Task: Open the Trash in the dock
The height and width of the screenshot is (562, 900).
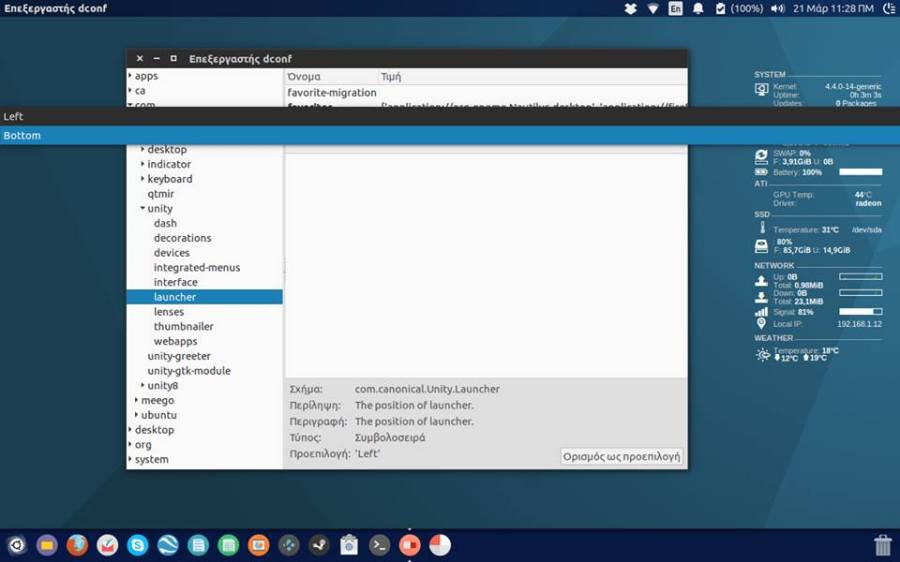Action: [x=882, y=545]
